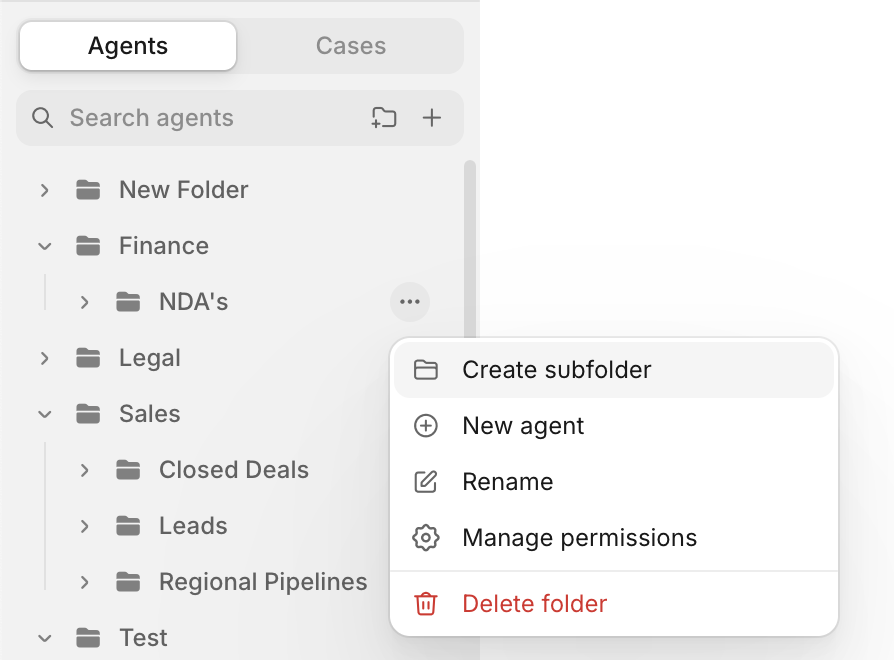This screenshot has width=894, height=660.
Task: Click the gear icon beside Manage permissions
Action: 426,537
